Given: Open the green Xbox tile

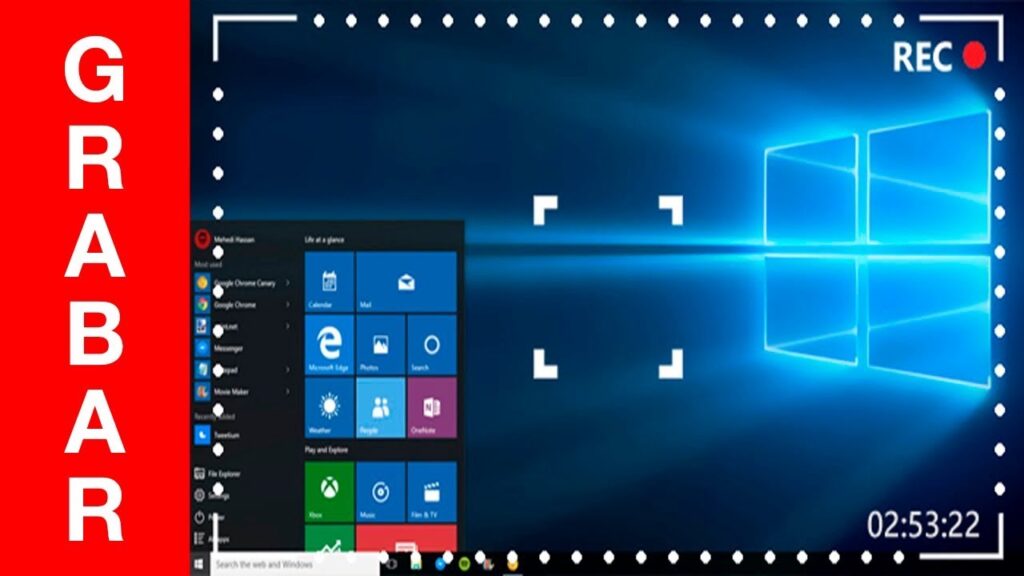Looking at the screenshot, I should pos(329,492).
